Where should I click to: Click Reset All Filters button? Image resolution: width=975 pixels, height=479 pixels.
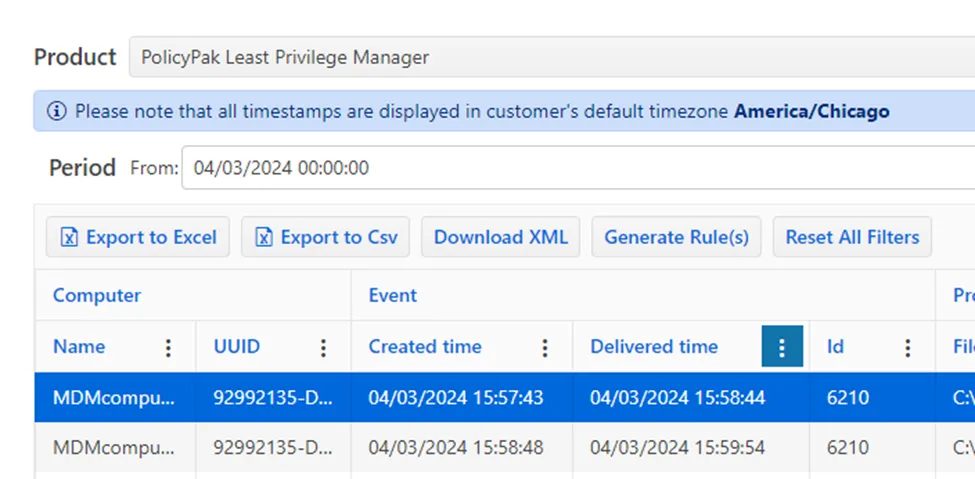click(853, 237)
